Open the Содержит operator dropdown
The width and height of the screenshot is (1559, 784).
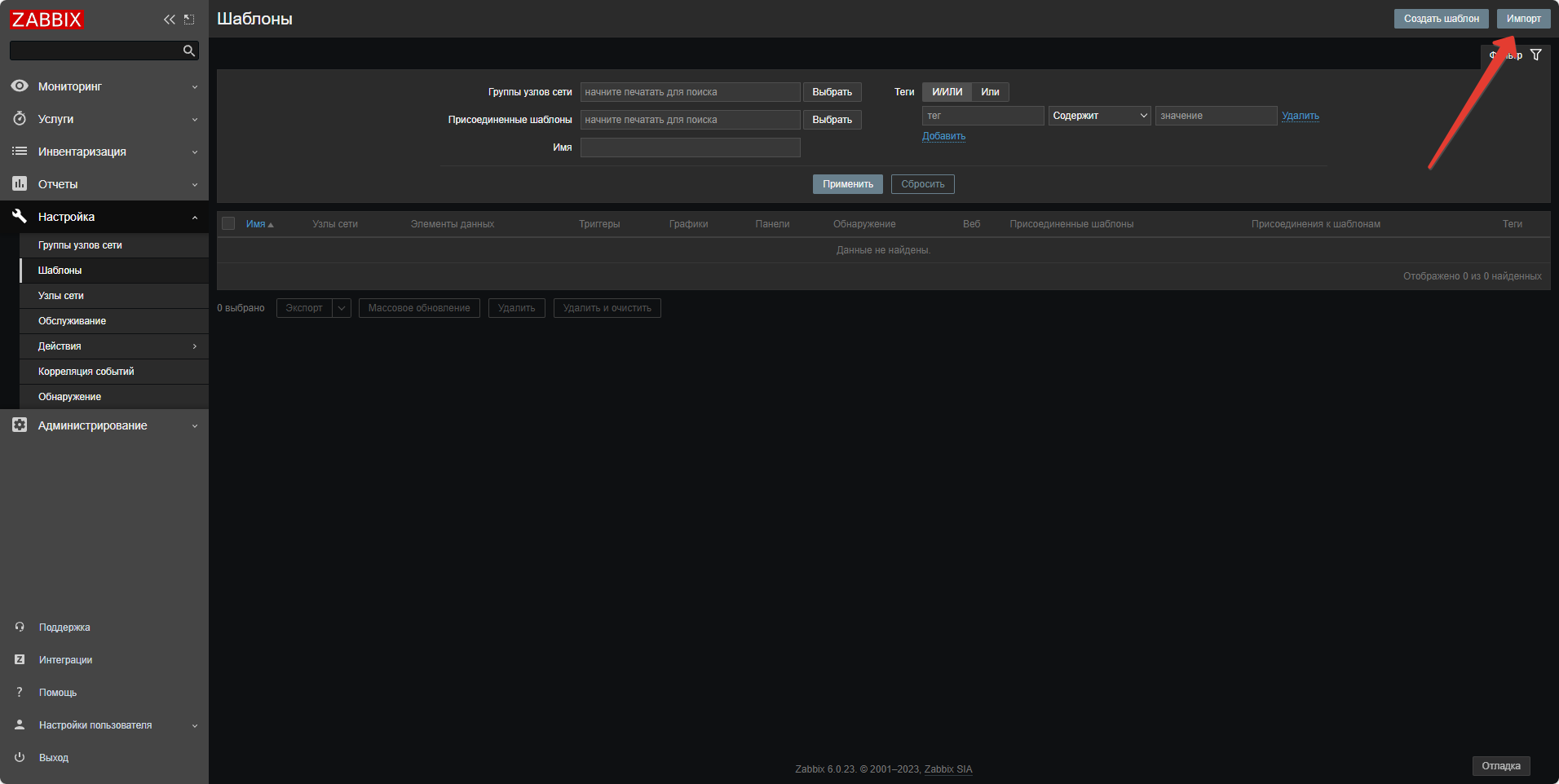click(x=1099, y=116)
